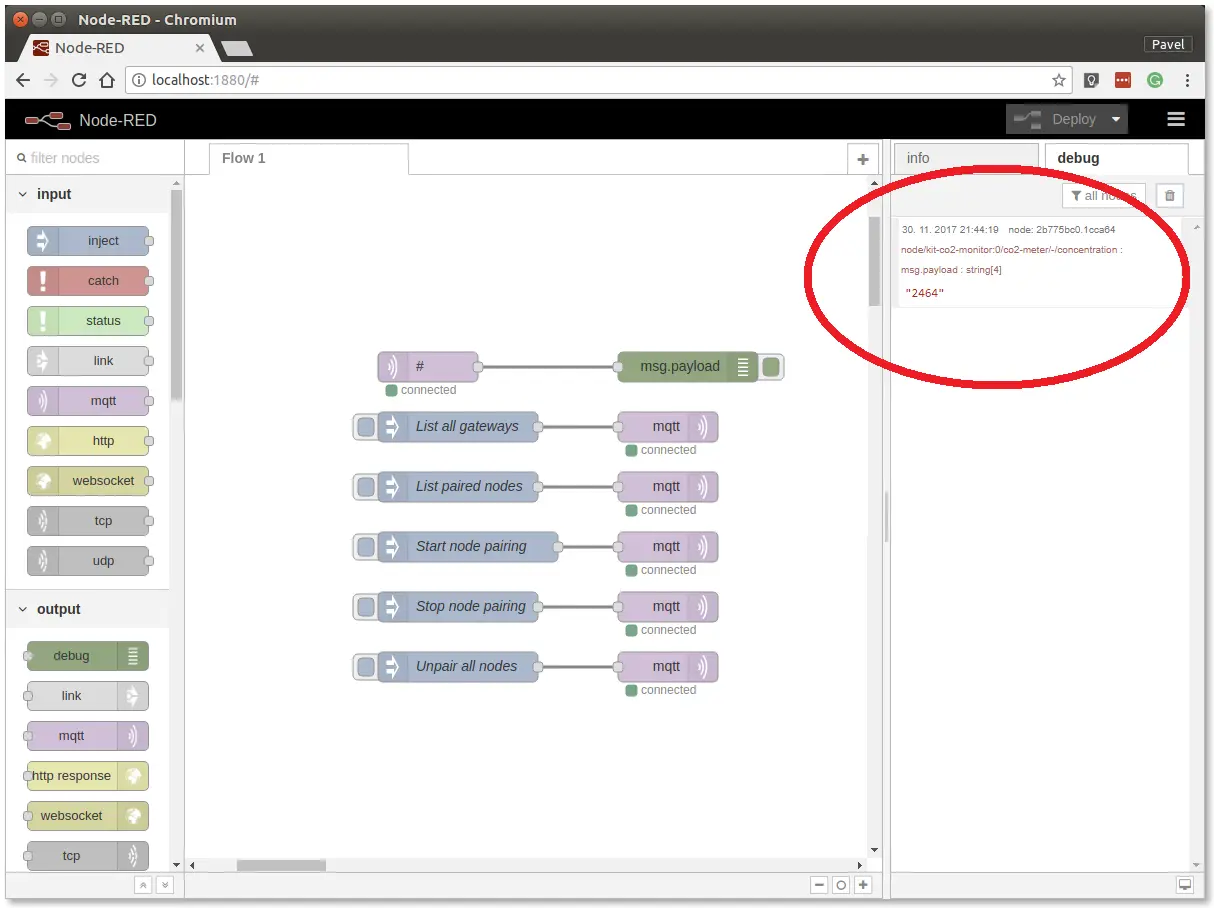Select the List all gateways node
Viewport: 1214px width, 908px height.
[458, 427]
